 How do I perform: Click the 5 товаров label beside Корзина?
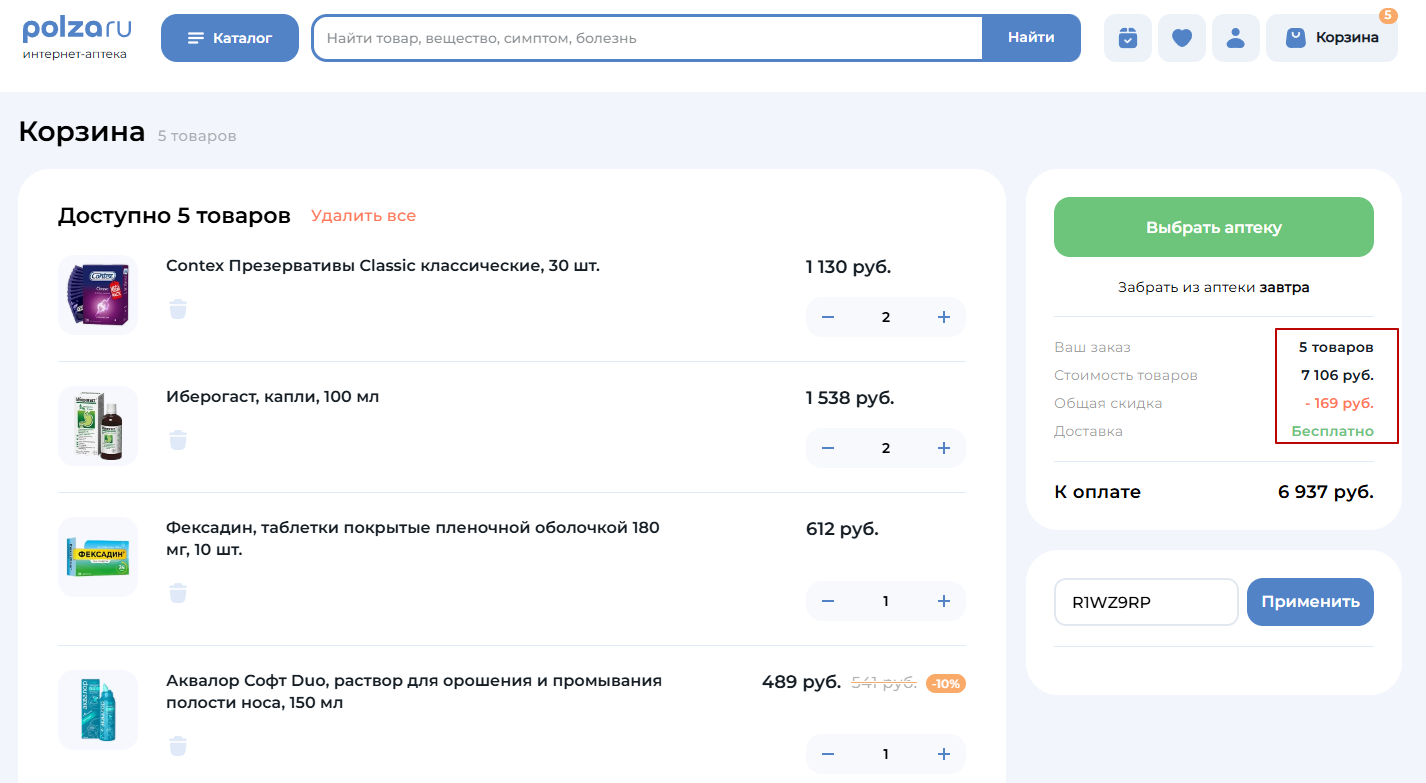(197, 136)
